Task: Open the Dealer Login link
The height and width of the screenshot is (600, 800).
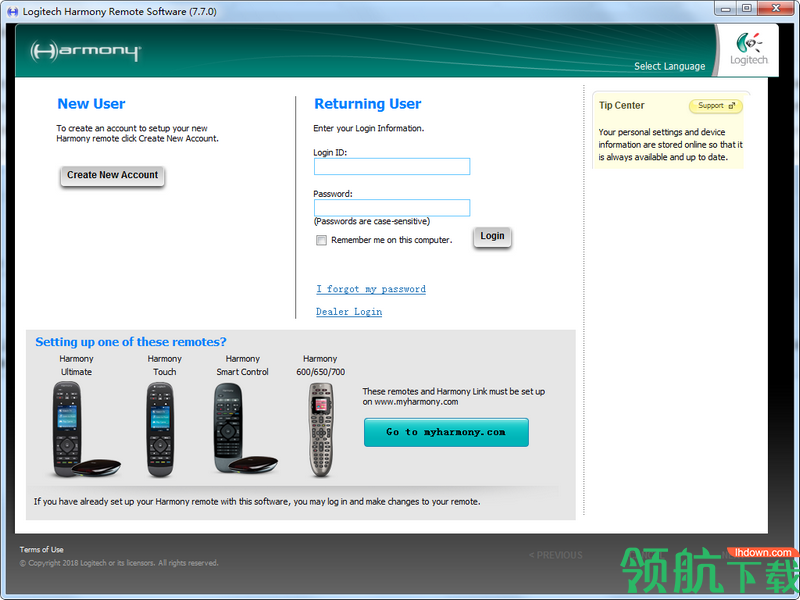Action: click(349, 311)
